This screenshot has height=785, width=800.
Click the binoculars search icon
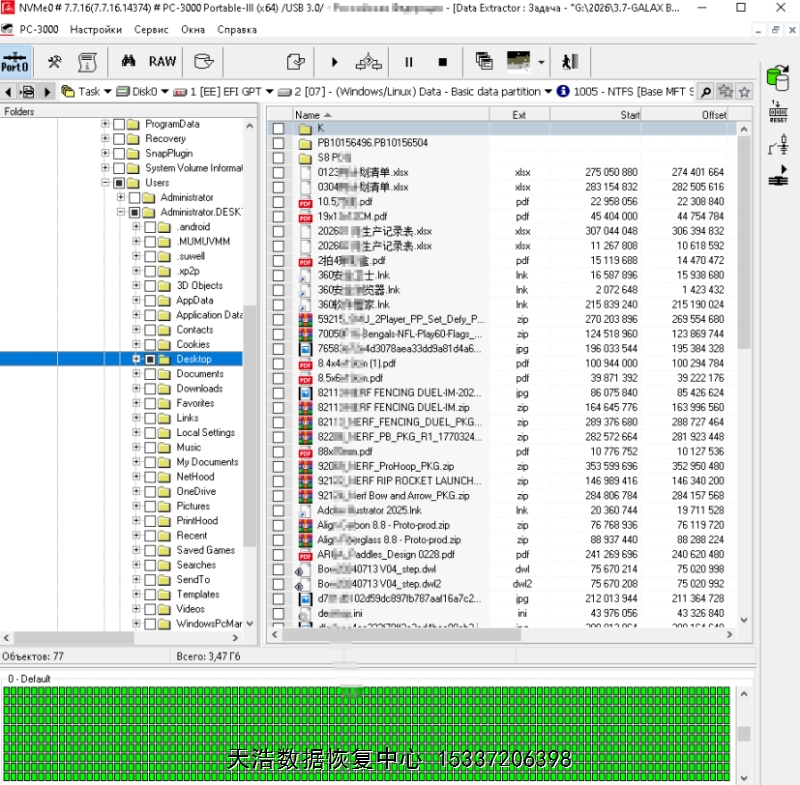click(128, 62)
